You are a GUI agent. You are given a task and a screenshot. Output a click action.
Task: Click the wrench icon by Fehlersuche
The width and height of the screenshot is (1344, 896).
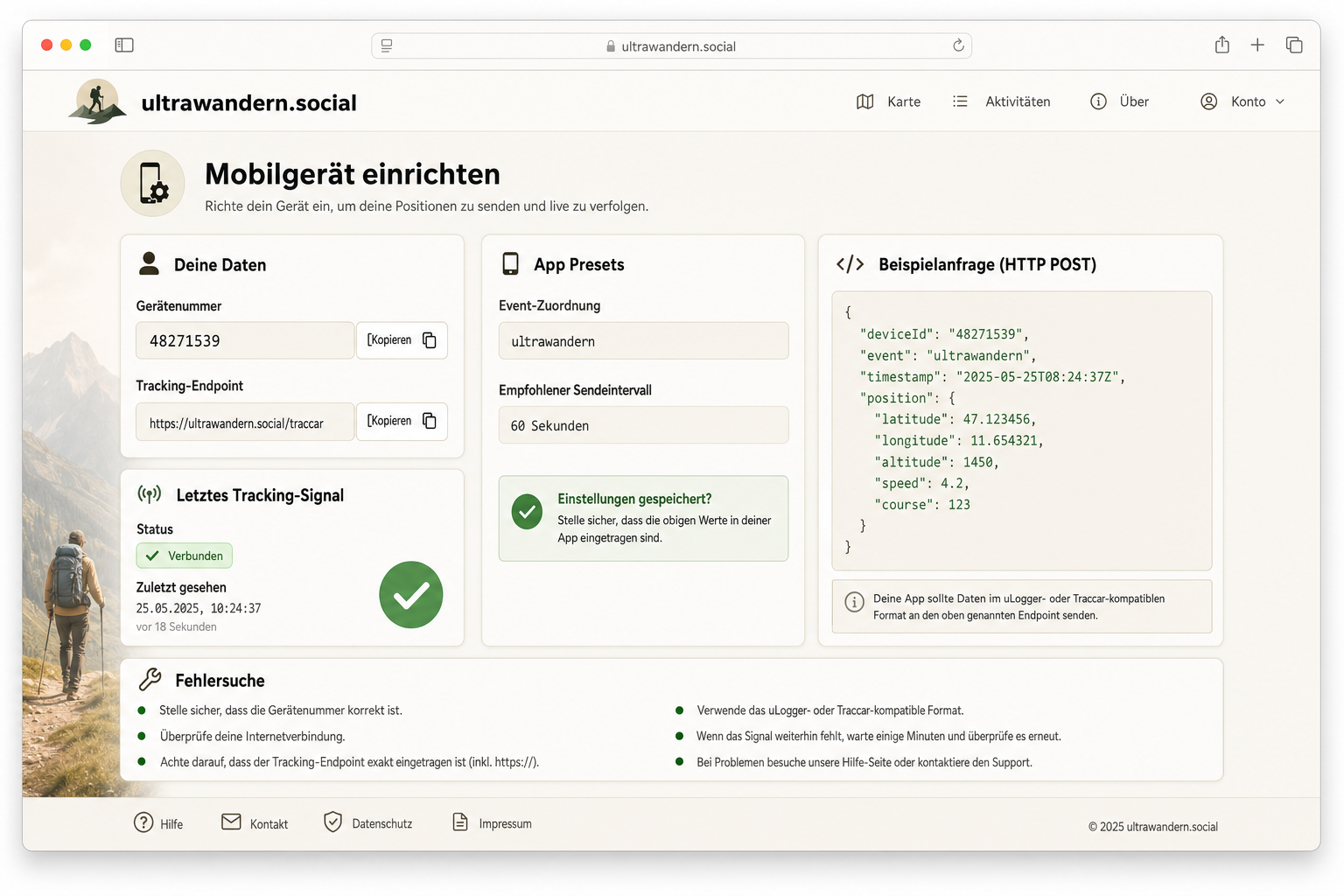[150, 679]
